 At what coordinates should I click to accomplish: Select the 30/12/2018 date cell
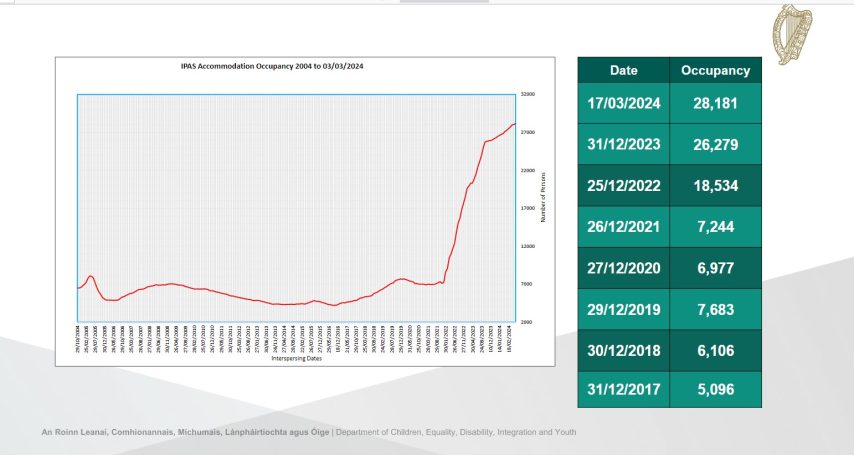click(622, 347)
